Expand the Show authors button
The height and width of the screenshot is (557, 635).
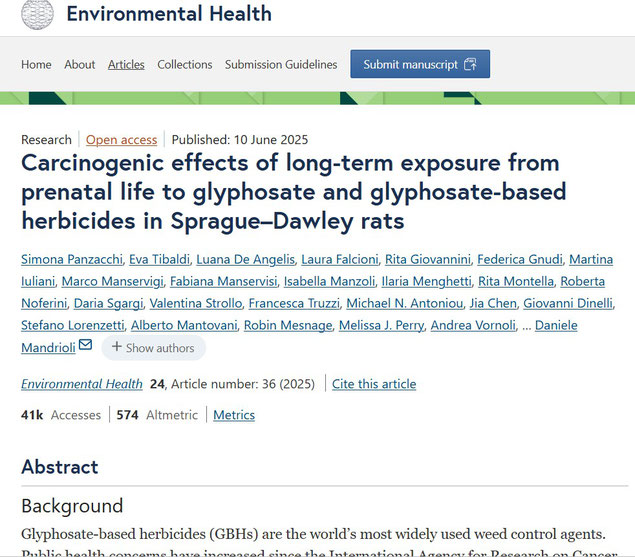pos(153,348)
